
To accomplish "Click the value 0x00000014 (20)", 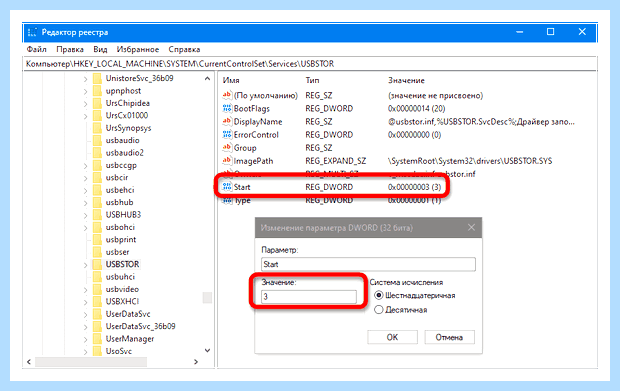I will (x=416, y=108).
